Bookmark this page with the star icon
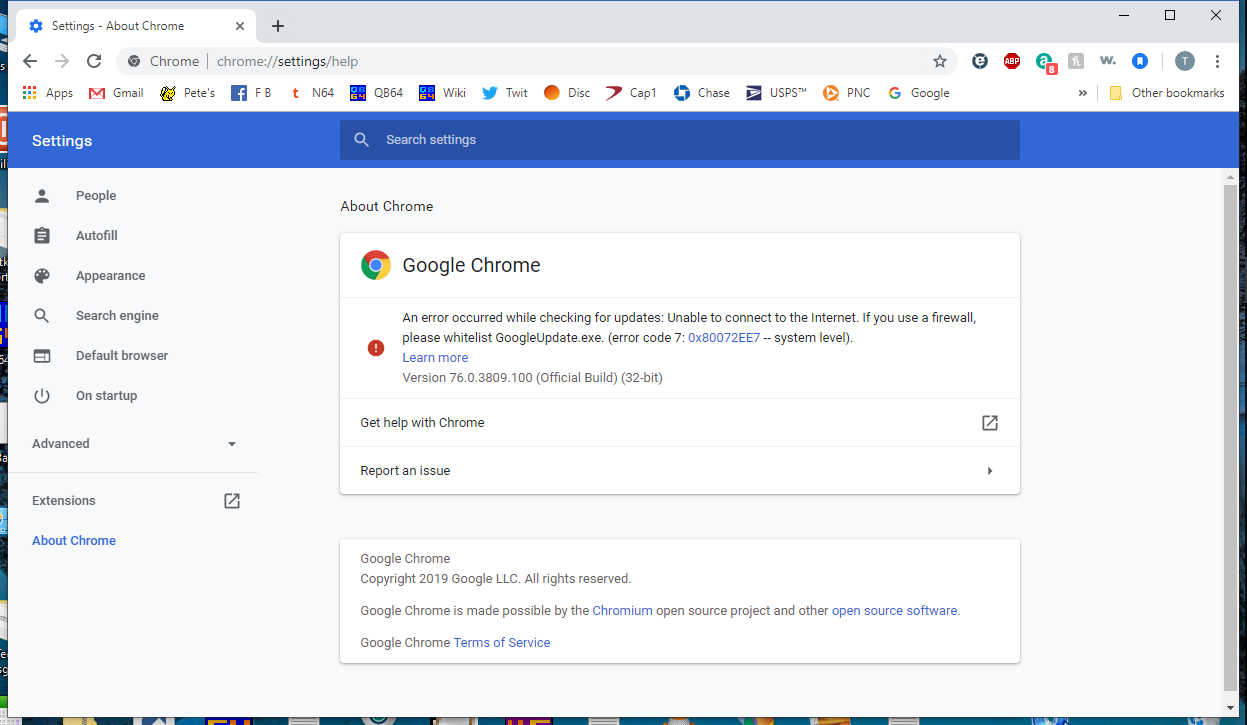Screen dimensions: 1247x725 click(x=940, y=61)
